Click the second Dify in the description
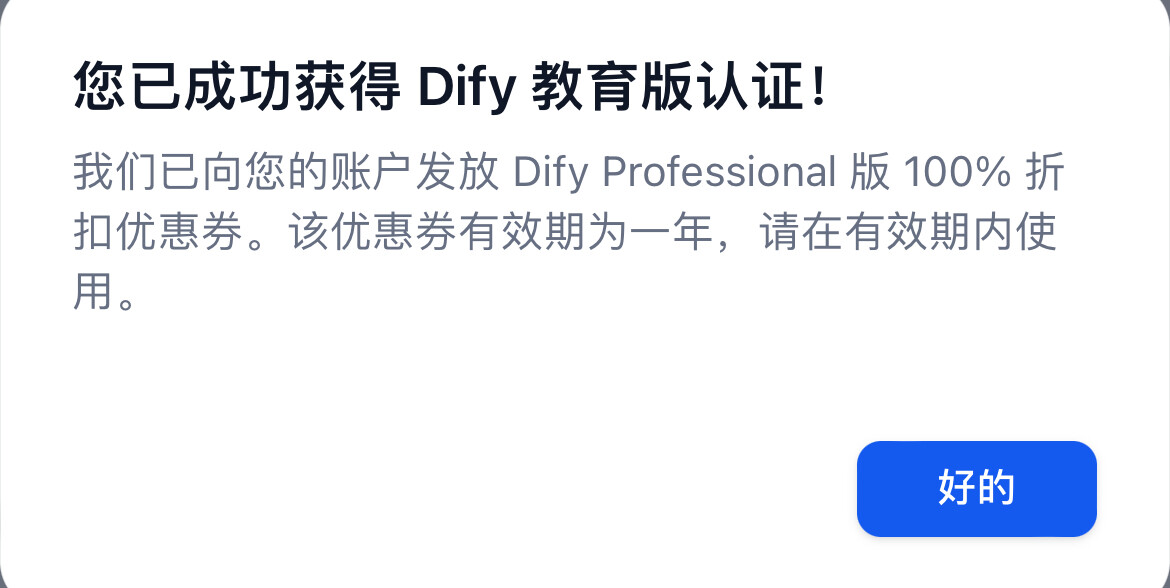This screenshot has width=1170, height=588. point(551,172)
